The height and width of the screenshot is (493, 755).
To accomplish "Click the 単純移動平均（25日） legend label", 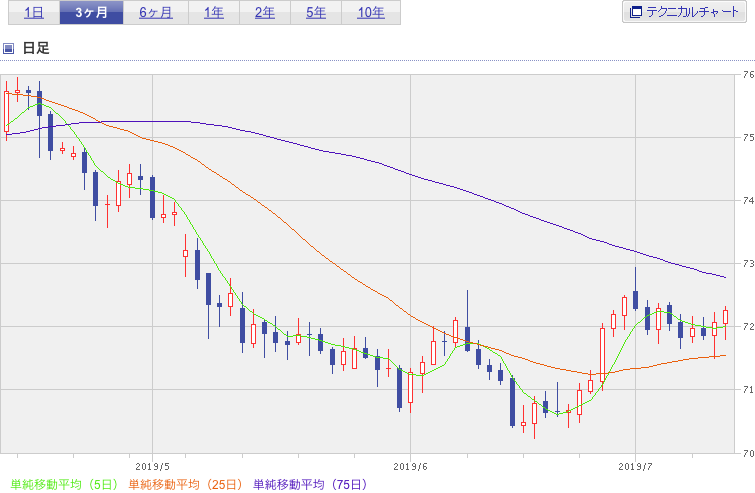I will tap(185, 484).
